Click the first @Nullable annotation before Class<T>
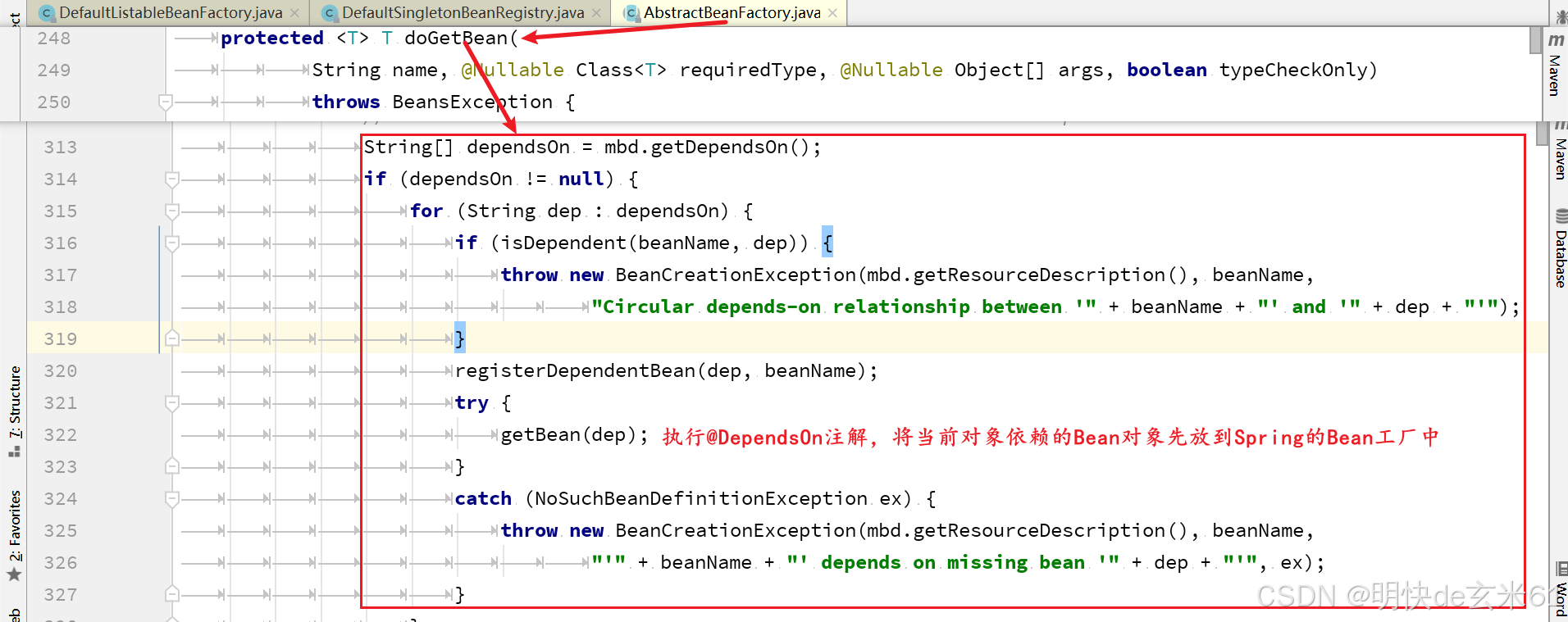 [513, 70]
